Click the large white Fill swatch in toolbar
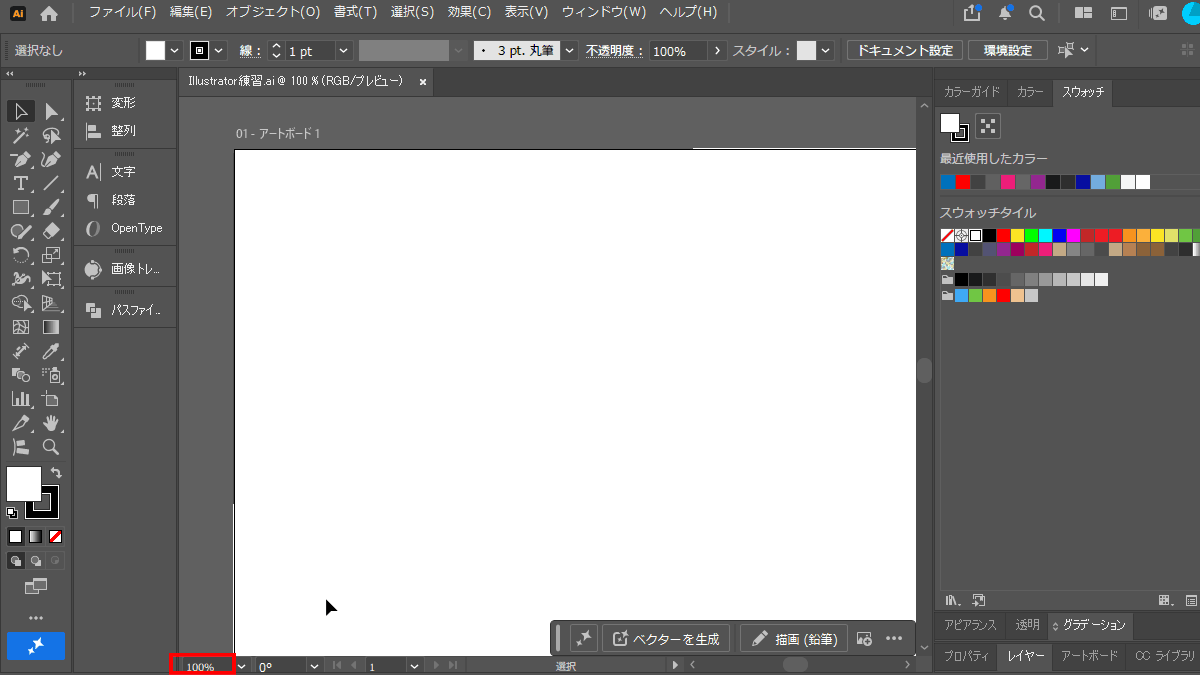 (x=24, y=484)
